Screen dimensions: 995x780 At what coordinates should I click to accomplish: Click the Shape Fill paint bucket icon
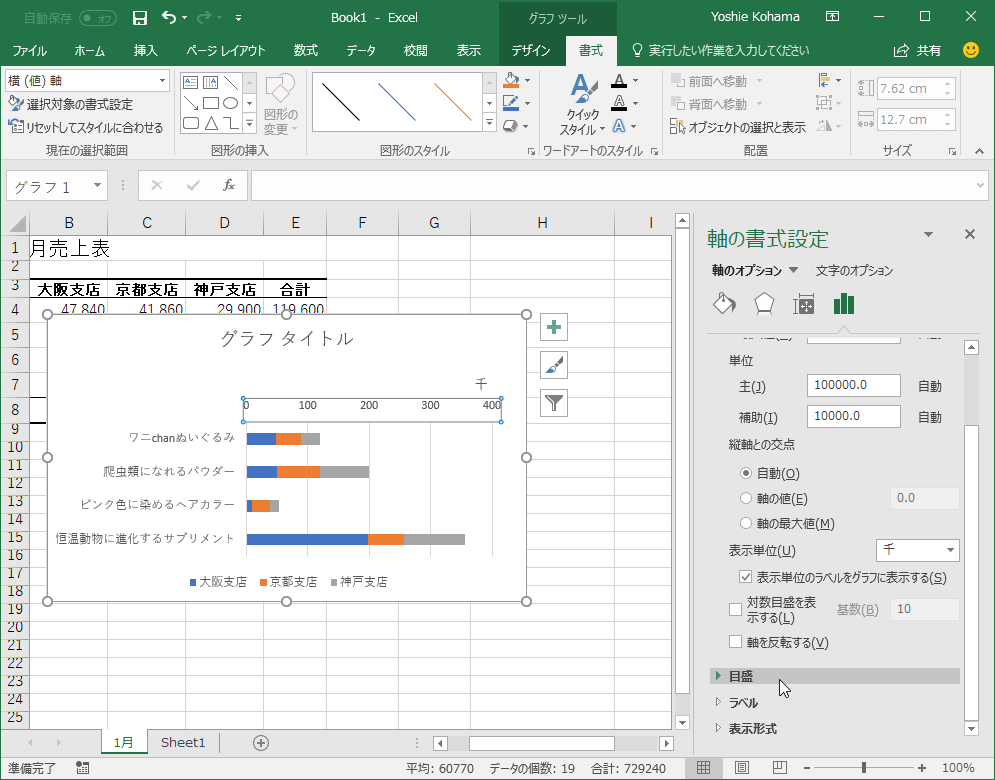pos(511,81)
